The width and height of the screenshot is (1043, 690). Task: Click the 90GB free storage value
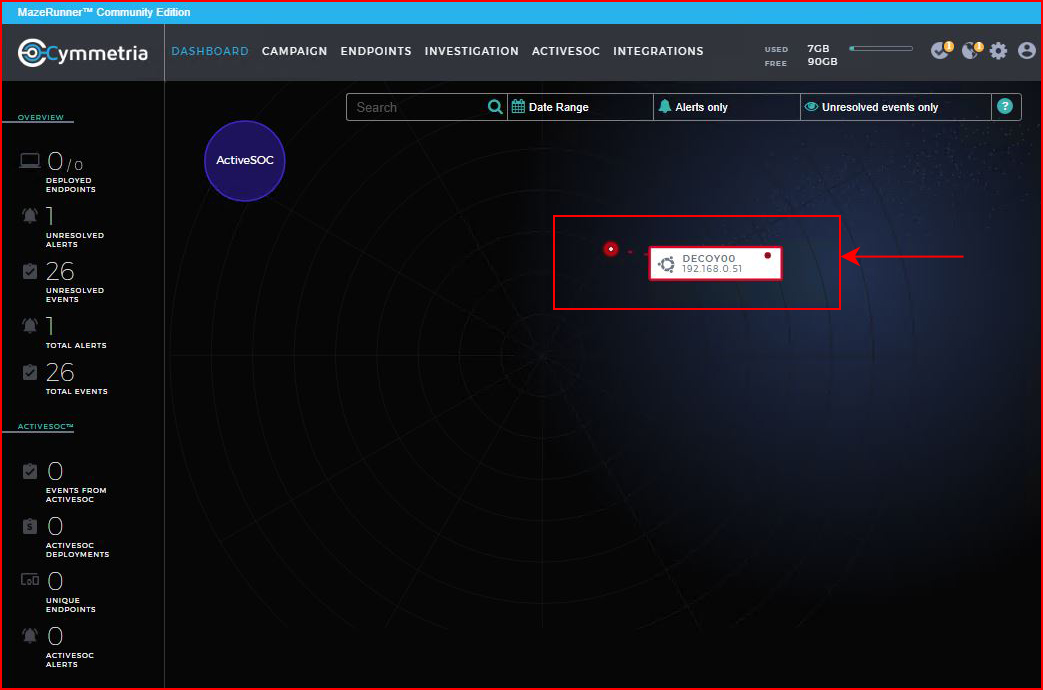(822, 61)
